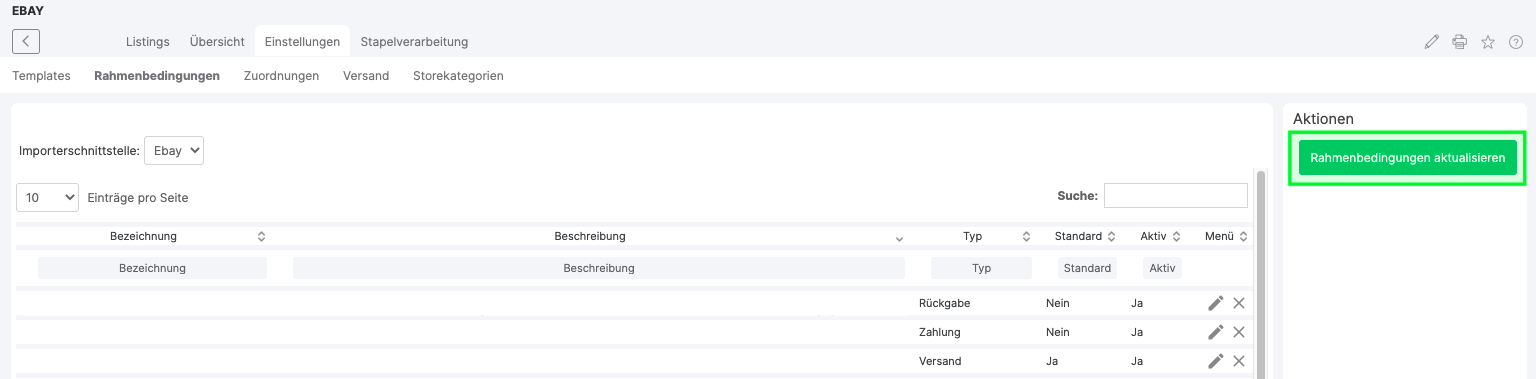
Task: Delete the Rückgabe row with X icon
Action: tap(1239, 303)
